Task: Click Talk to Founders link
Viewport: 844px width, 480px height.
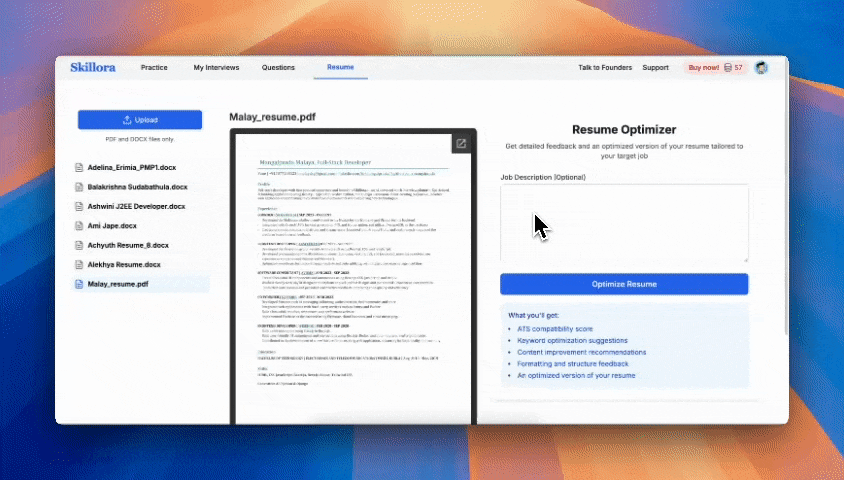Action: click(x=605, y=68)
